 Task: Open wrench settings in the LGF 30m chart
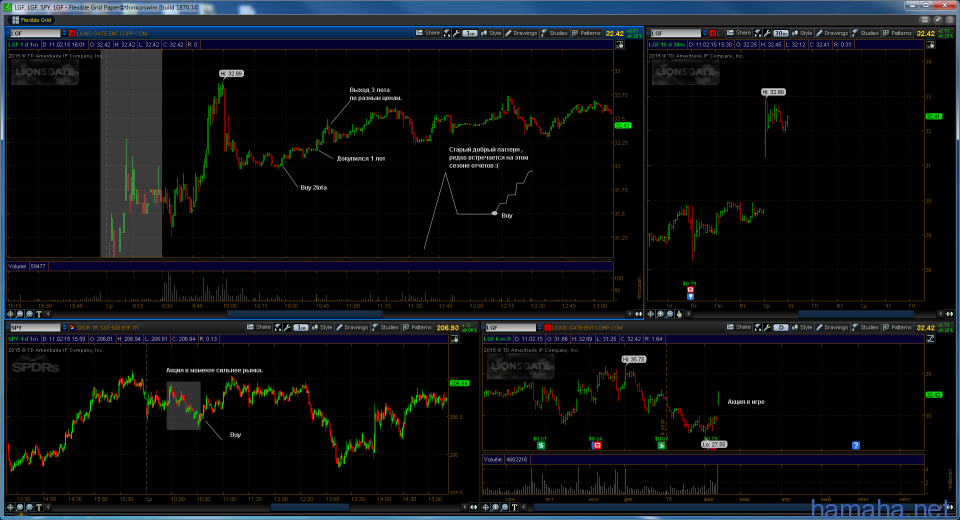767,33
